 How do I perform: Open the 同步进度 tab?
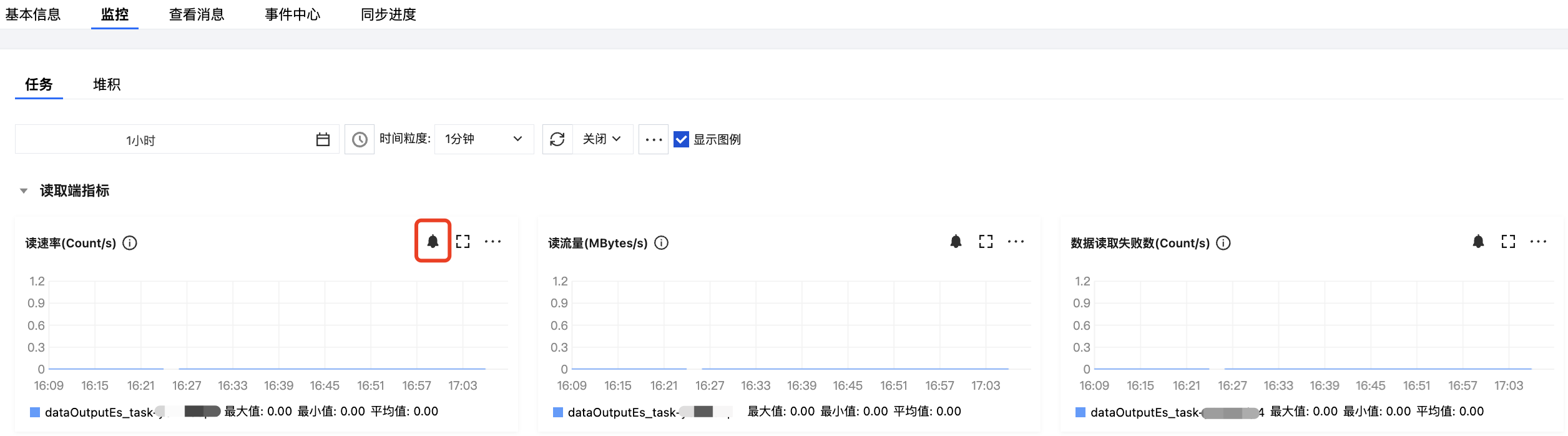click(388, 14)
